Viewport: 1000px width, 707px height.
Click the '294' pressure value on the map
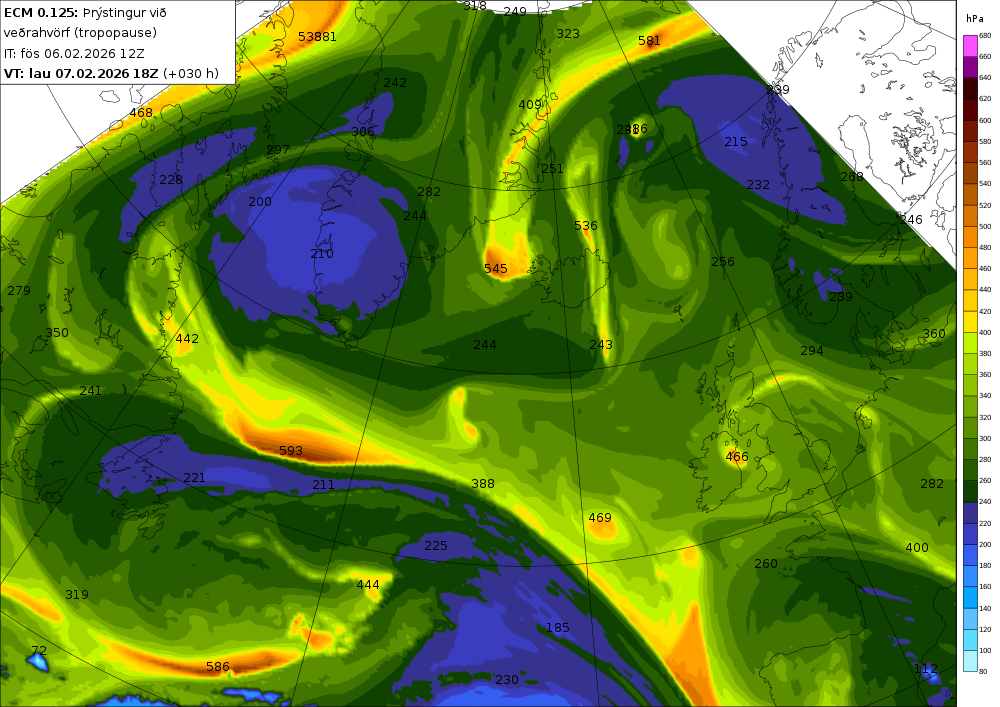coord(812,351)
